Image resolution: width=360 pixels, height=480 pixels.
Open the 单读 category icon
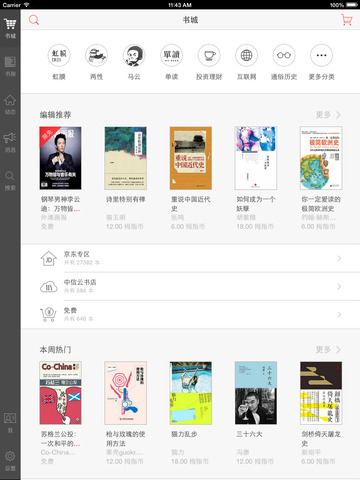(172, 55)
